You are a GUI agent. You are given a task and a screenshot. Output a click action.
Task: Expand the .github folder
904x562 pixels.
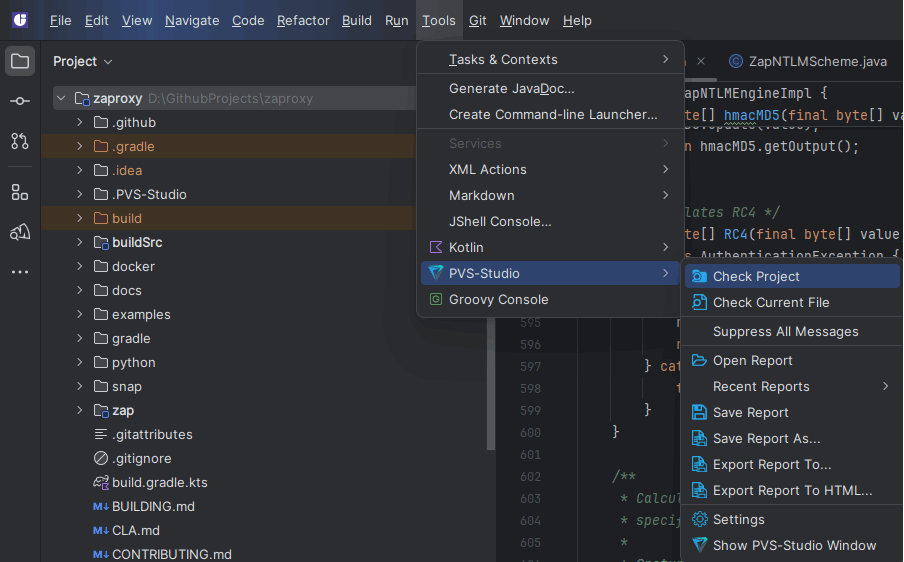tap(79, 122)
